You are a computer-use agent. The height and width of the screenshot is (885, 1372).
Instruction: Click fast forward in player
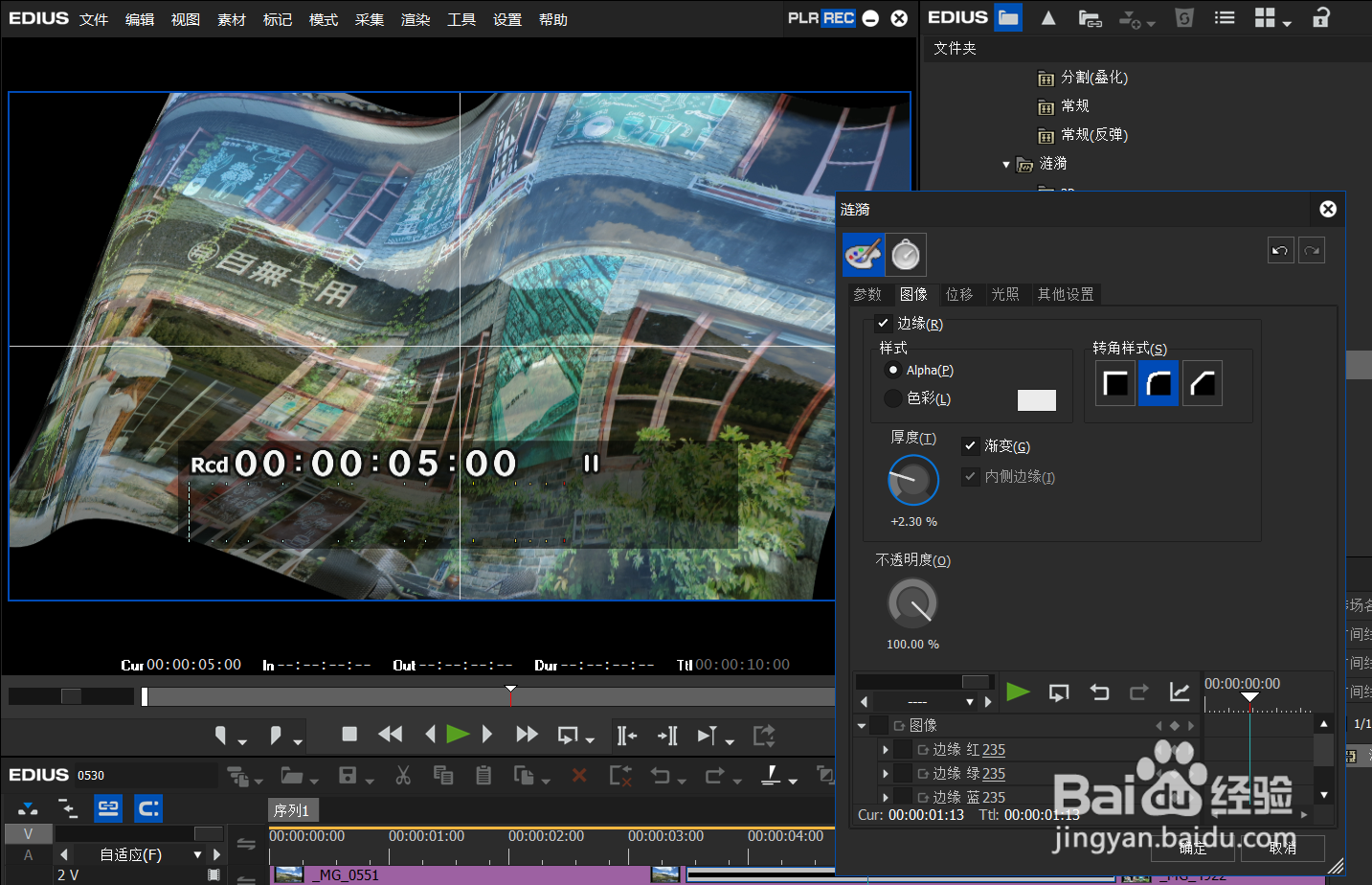click(527, 735)
